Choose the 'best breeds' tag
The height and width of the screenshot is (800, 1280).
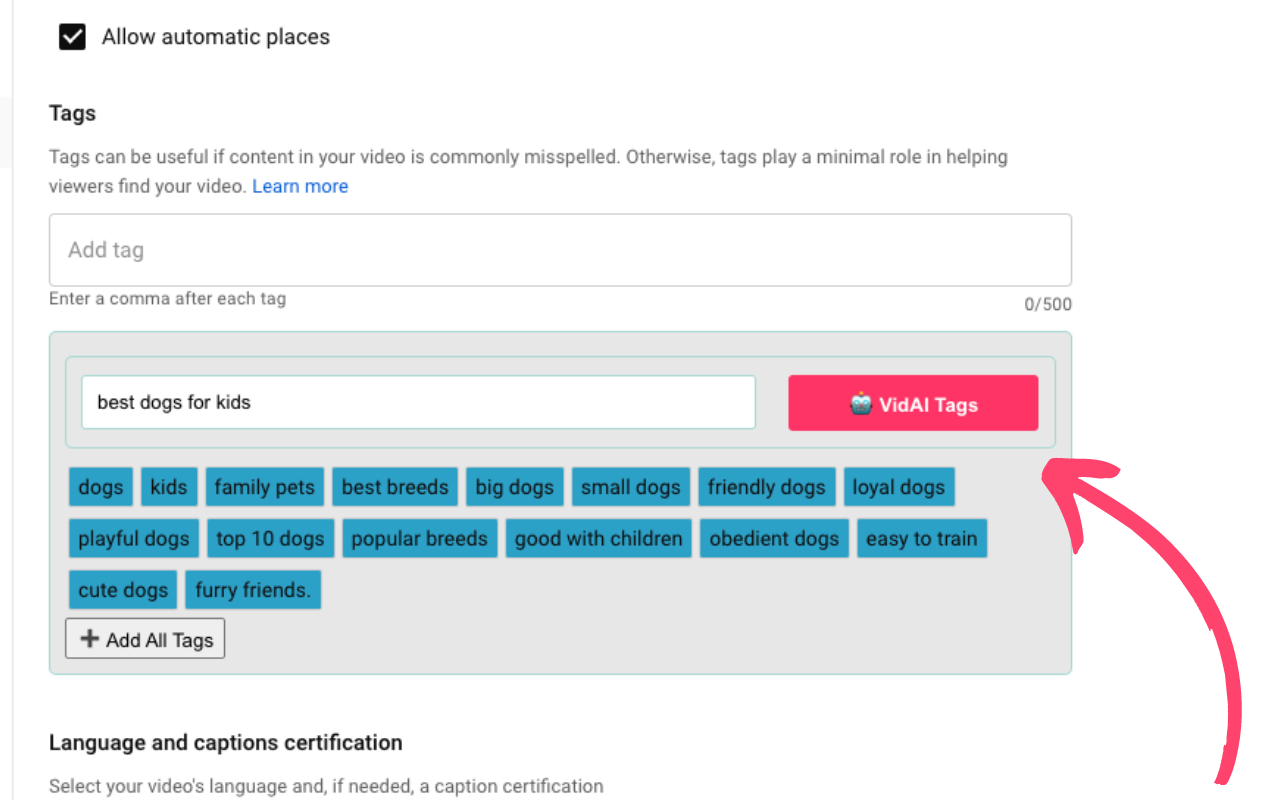click(395, 487)
